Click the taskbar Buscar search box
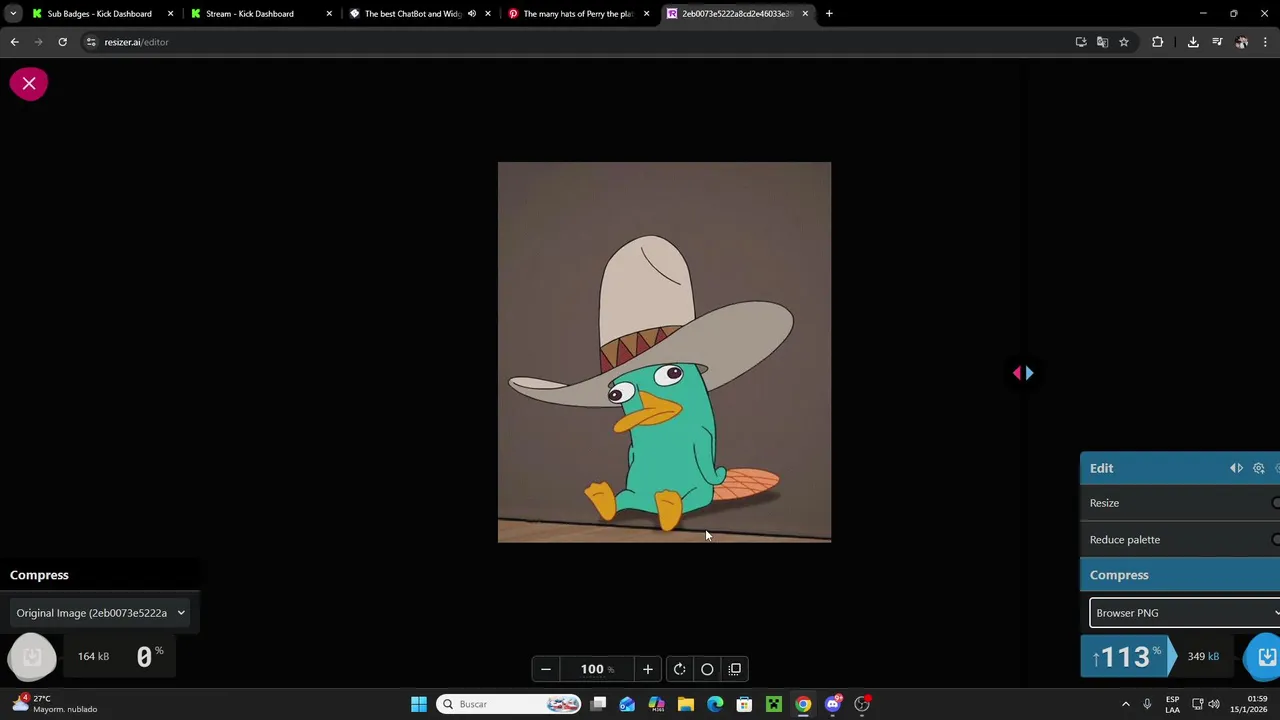The width and height of the screenshot is (1280, 720). pyautogui.click(x=510, y=704)
